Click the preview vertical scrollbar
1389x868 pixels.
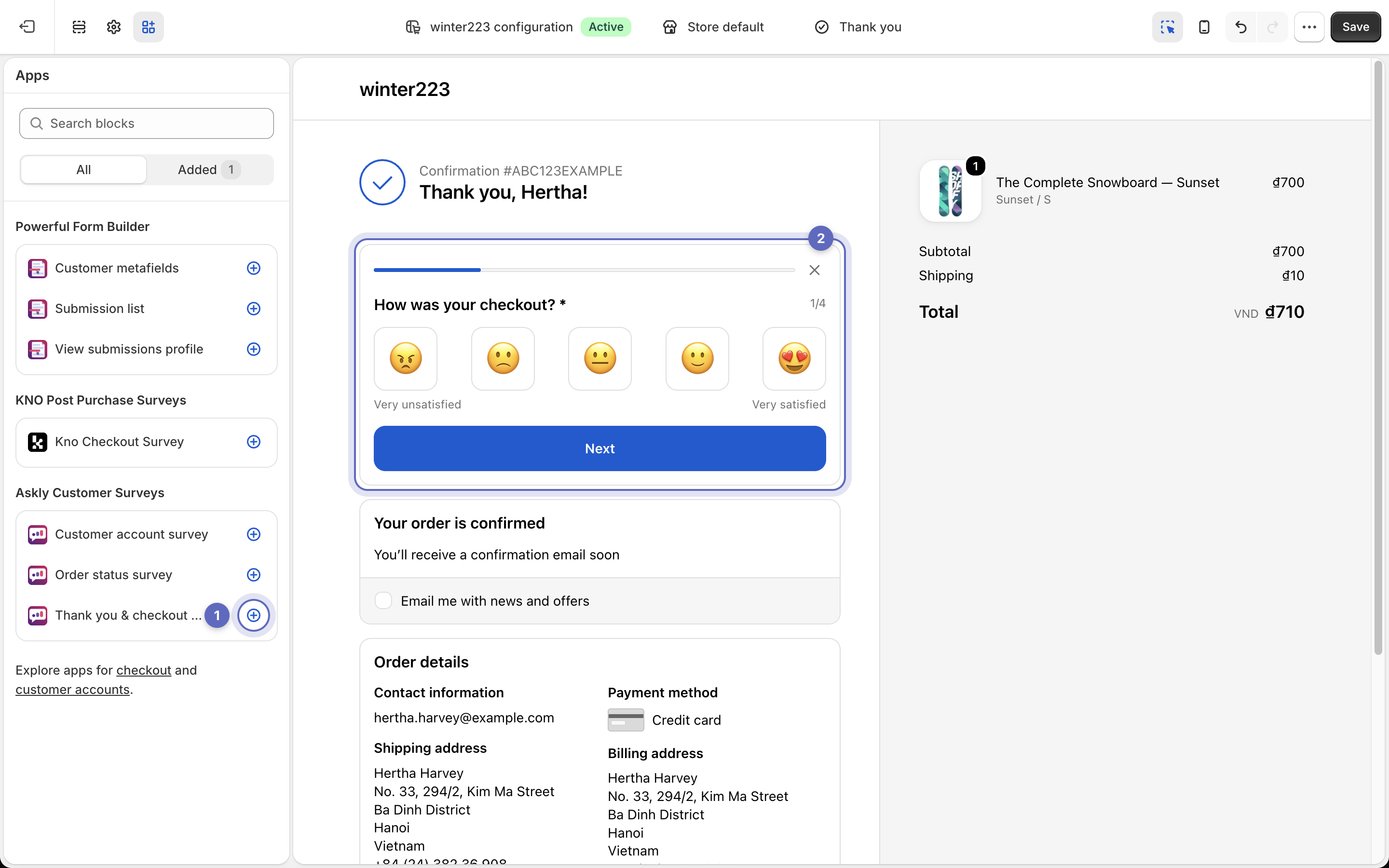click(1378, 357)
